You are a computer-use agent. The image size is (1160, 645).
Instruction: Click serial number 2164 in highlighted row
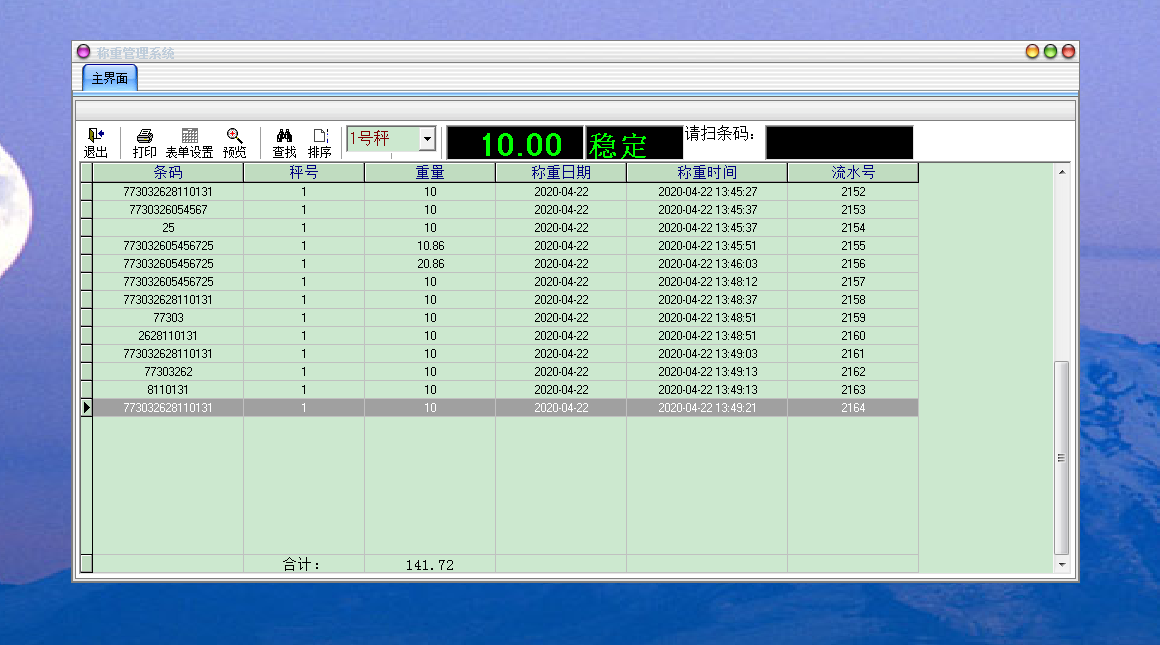(x=853, y=408)
